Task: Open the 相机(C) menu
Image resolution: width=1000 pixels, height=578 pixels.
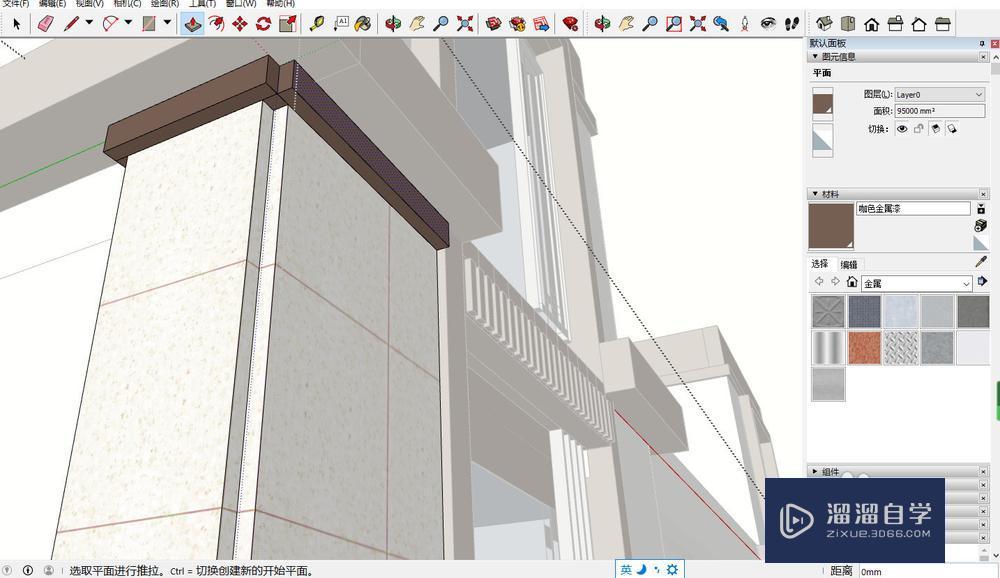Action: point(127,3)
